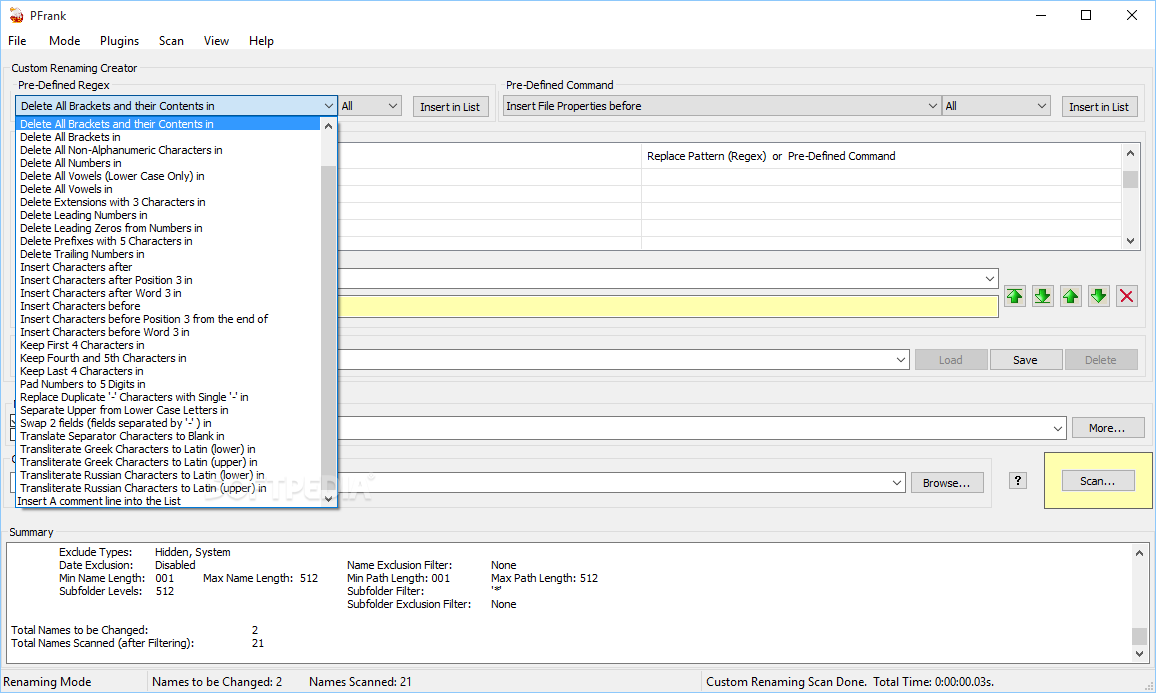Open the Scan menu

171,41
